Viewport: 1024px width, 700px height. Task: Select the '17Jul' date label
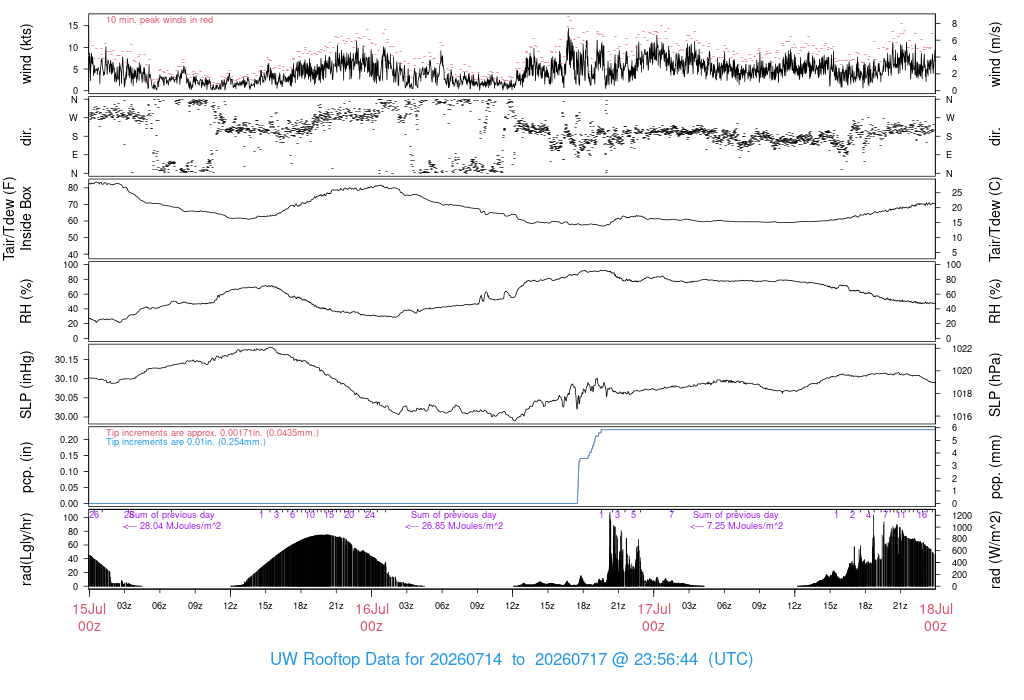pos(654,609)
